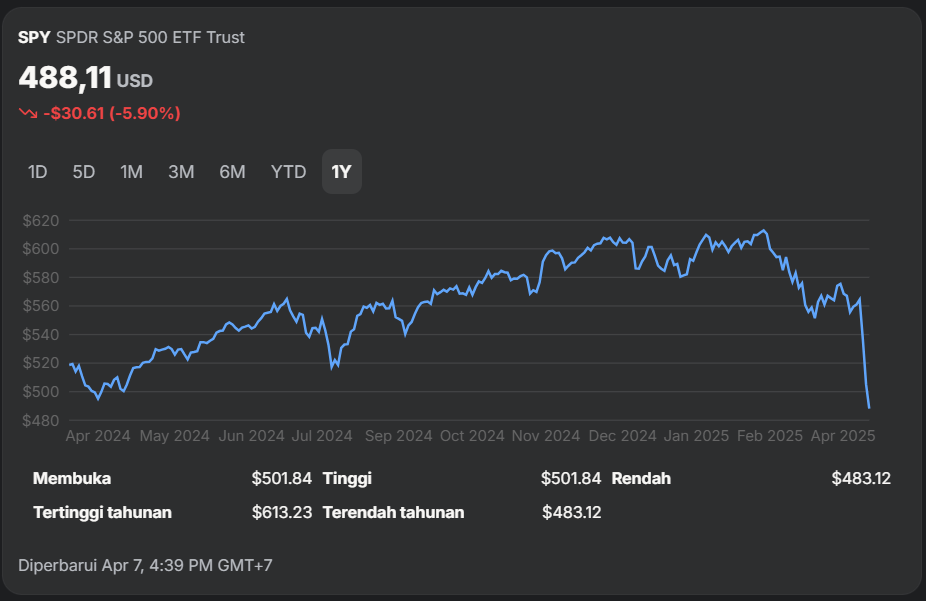This screenshot has width=926, height=601.
Task: Click the Terendah tahunan label
Action: (393, 512)
